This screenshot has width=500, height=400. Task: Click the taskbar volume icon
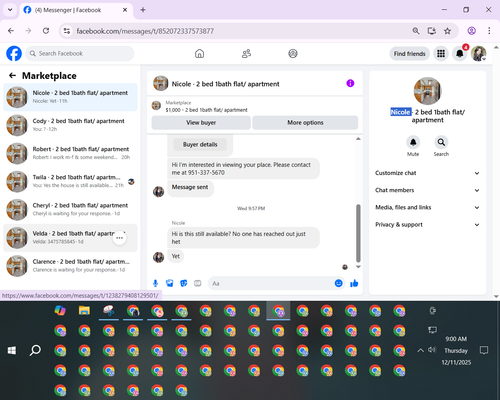pyautogui.click(x=432, y=350)
